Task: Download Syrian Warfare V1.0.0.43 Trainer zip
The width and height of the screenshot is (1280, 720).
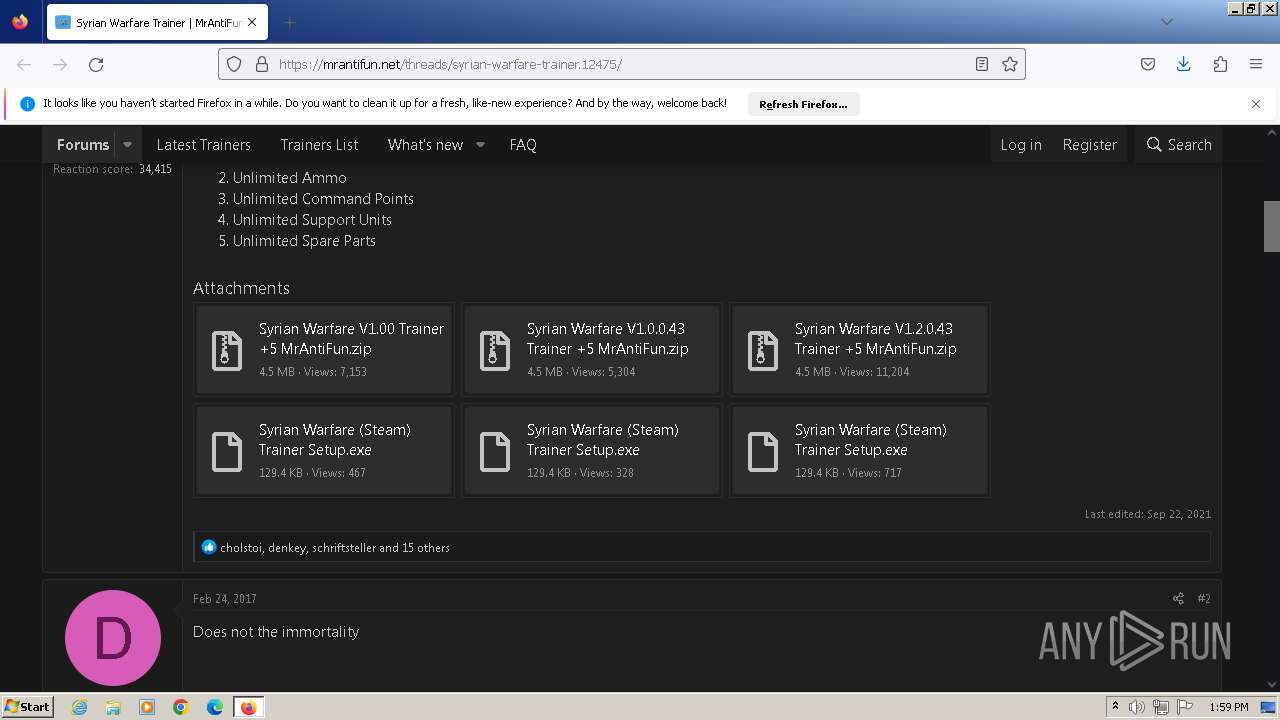Action: pyautogui.click(x=607, y=339)
